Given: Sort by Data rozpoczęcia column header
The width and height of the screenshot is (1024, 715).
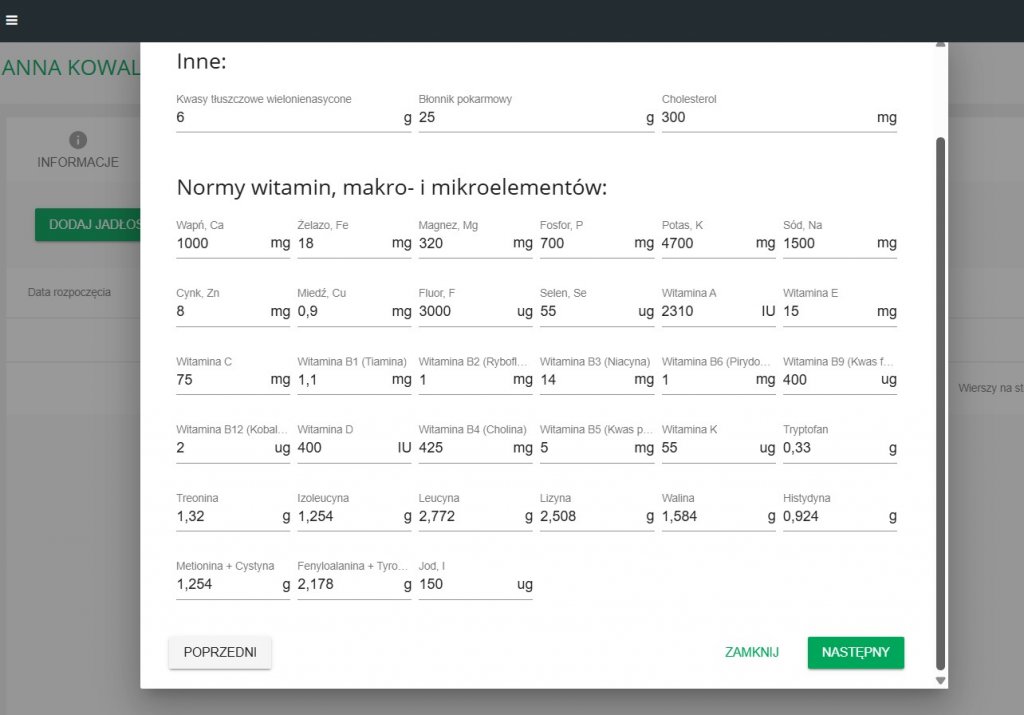Looking at the screenshot, I should (69, 292).
